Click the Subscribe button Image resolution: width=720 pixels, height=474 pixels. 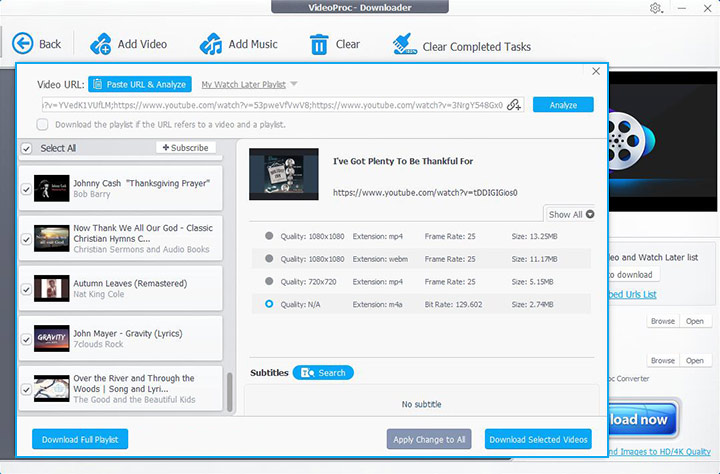[186, 147]
